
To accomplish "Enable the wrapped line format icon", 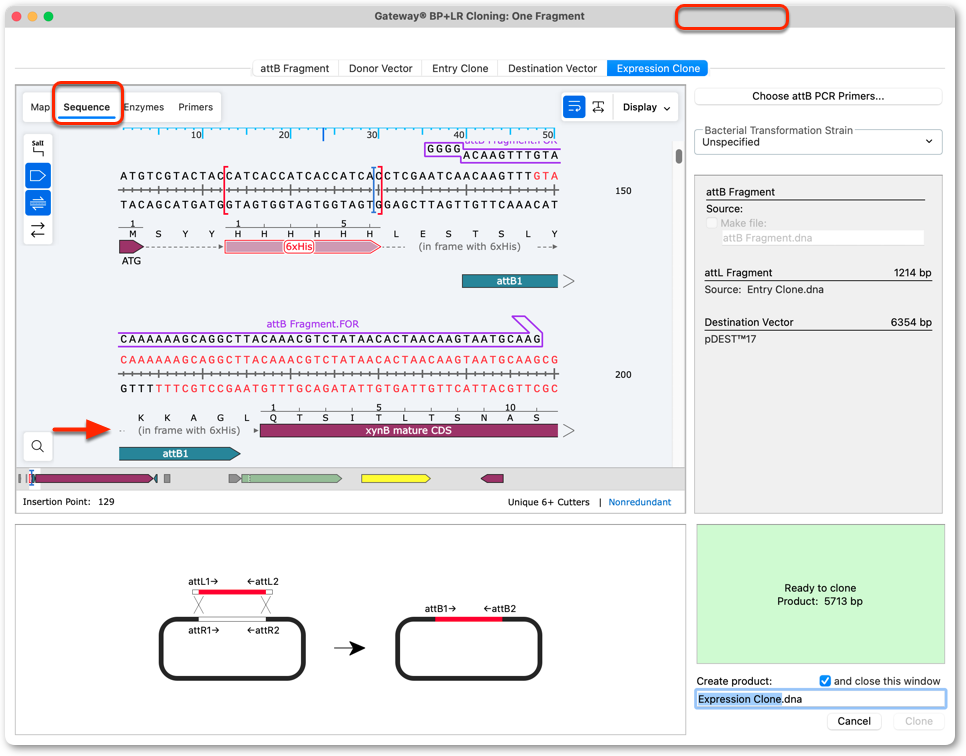I will 574,107.
